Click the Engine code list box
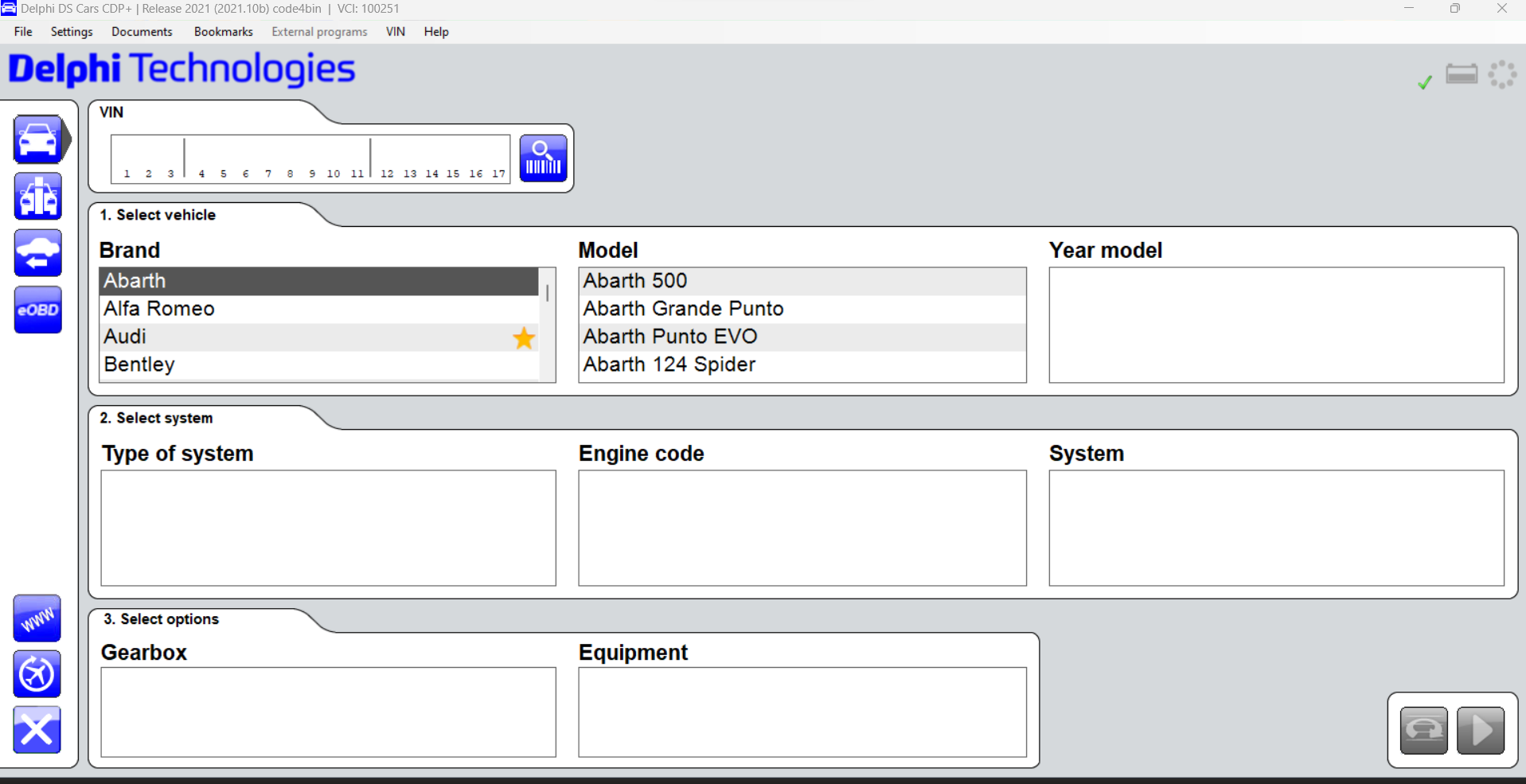This screenshot has width=1526, height=784. (x=802, y=528)
